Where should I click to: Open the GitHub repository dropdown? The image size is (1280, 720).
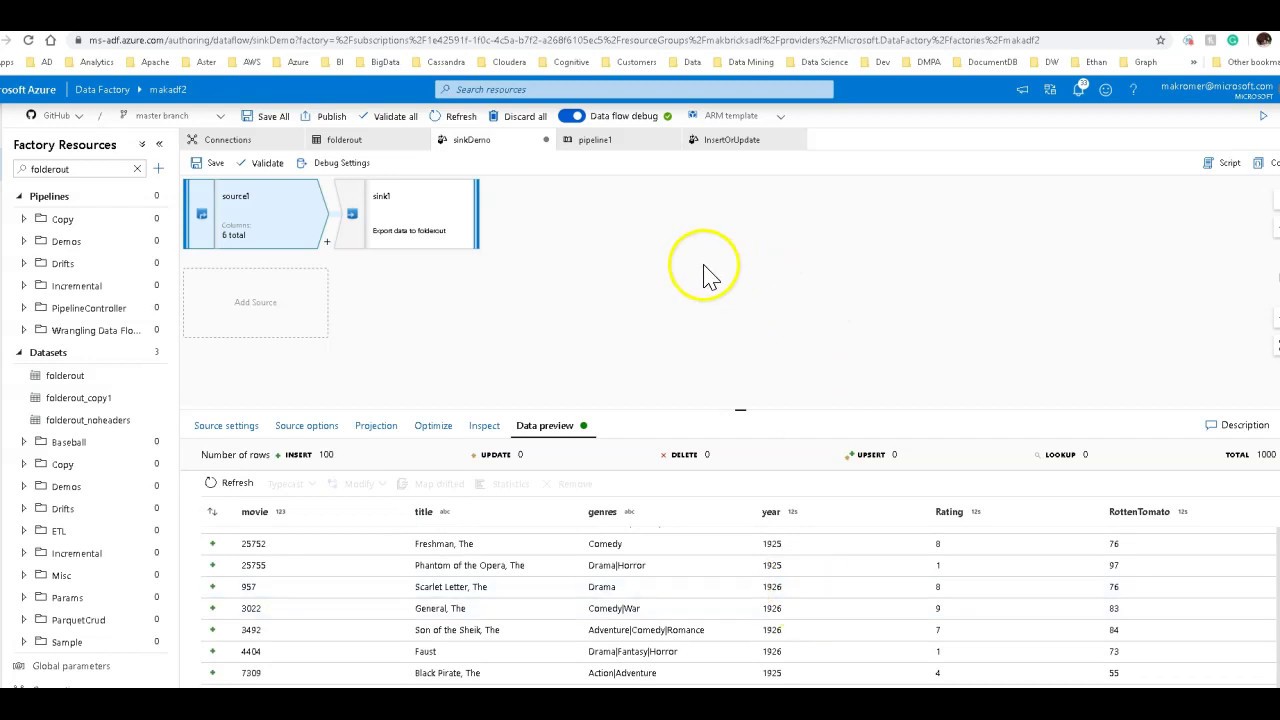pyautogui.click(x=55, y=116)
